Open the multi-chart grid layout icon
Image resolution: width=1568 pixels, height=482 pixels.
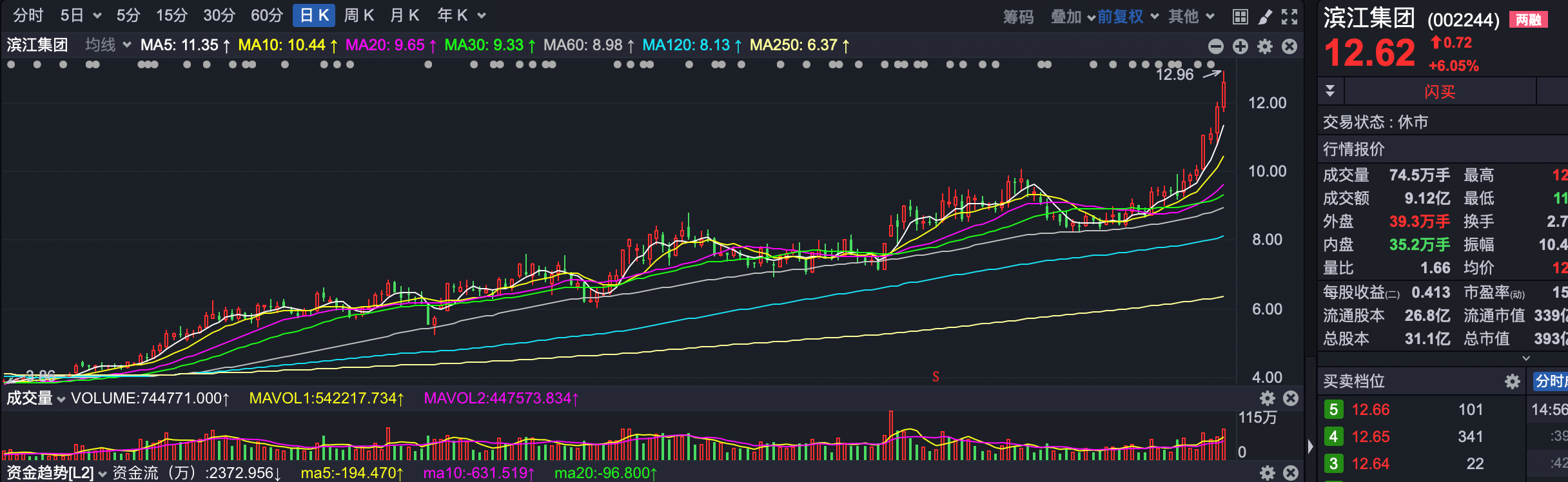1240,17
